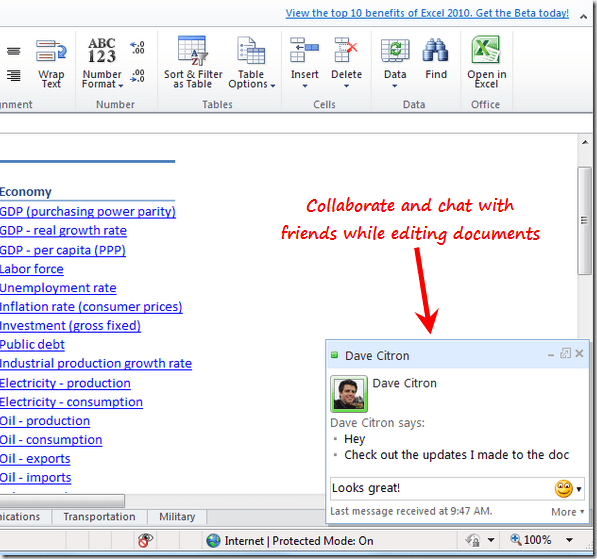Open Electricity - consumption link
597x559 pixels.
tap(71, 402)
